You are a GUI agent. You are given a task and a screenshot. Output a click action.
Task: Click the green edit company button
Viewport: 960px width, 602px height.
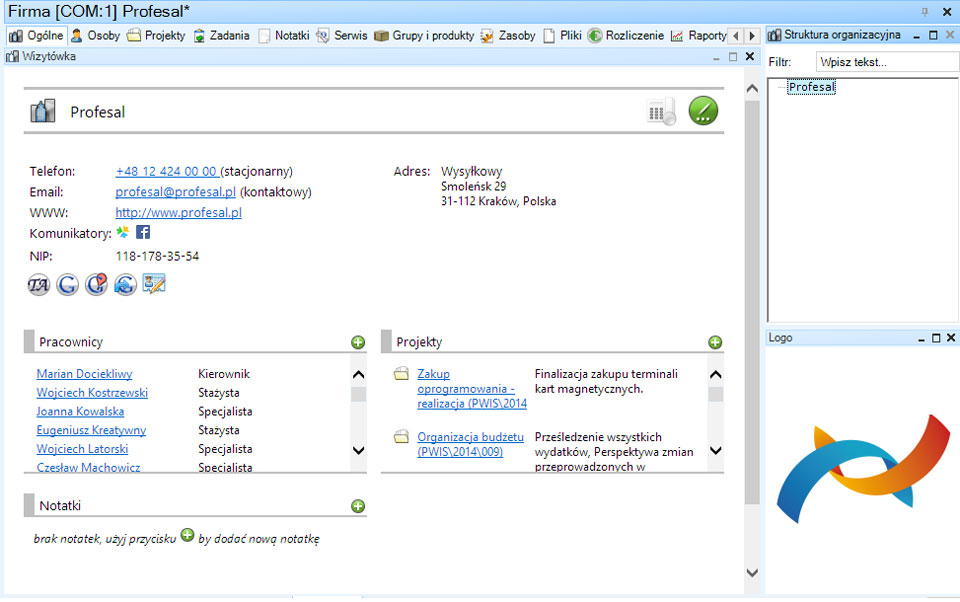(703, 111)
